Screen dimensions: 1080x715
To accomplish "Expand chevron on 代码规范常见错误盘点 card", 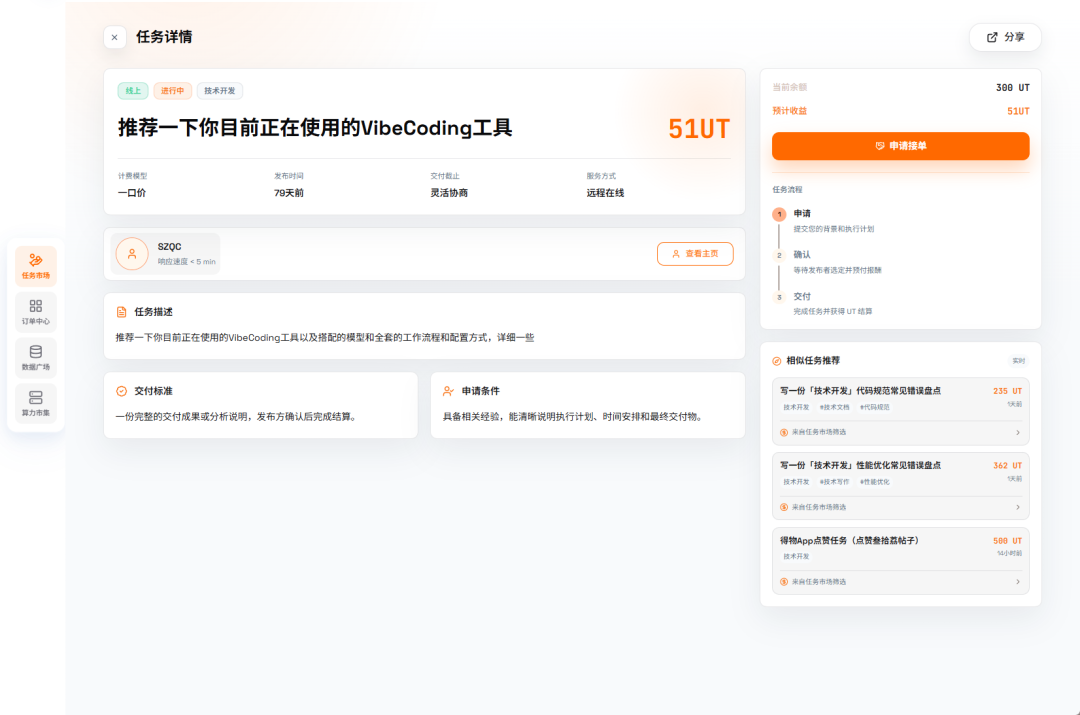I will point(1018,433).
